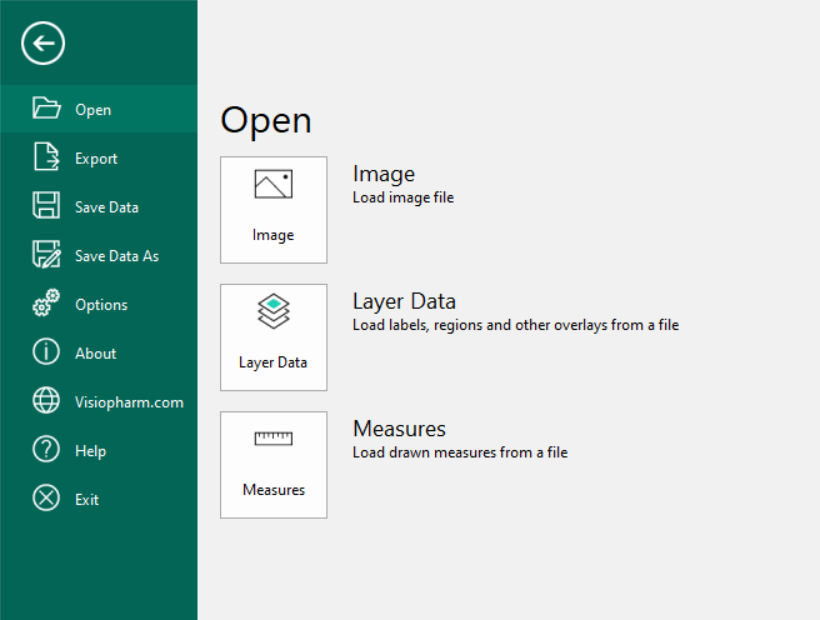Click the picture icon in Image tile
Viewport: 820px width, 620px height.
274,184
